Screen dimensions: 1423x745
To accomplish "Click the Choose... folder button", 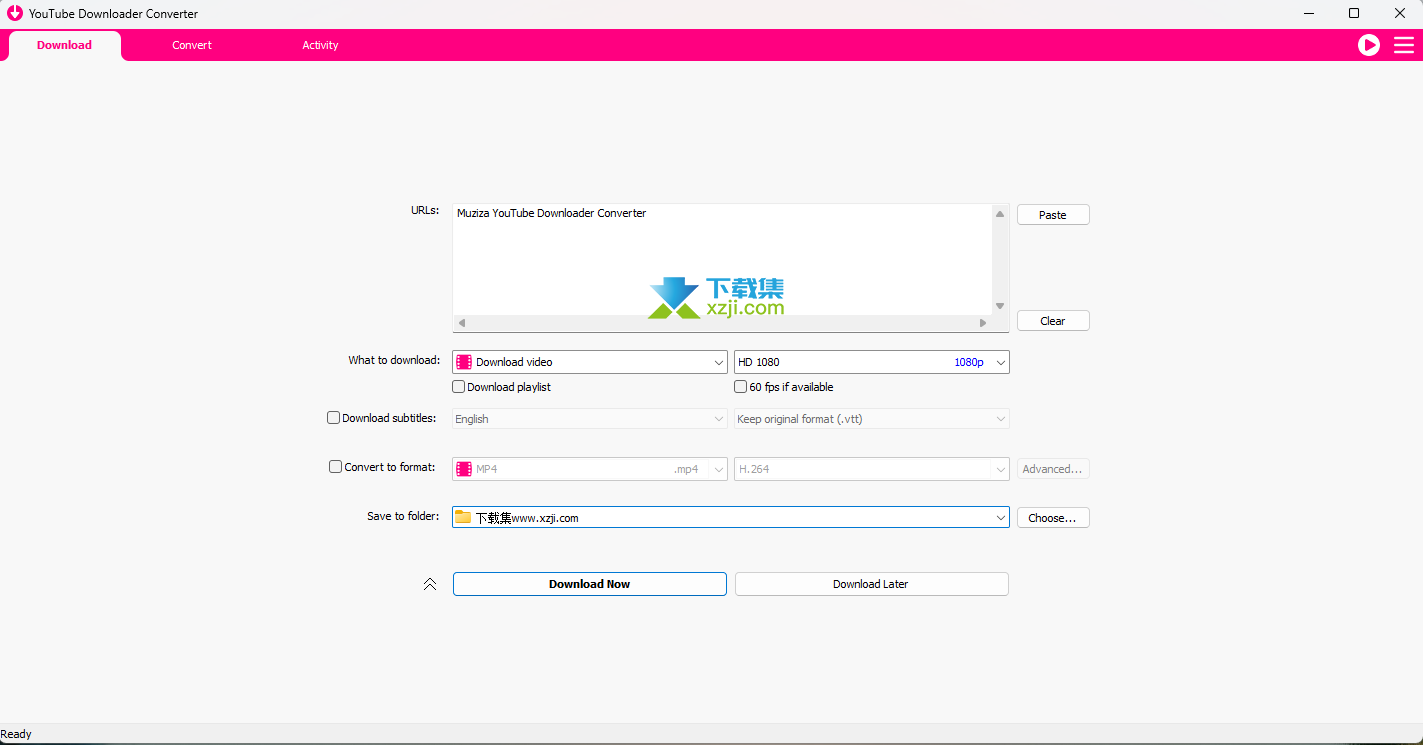I will click(1053, 518).
